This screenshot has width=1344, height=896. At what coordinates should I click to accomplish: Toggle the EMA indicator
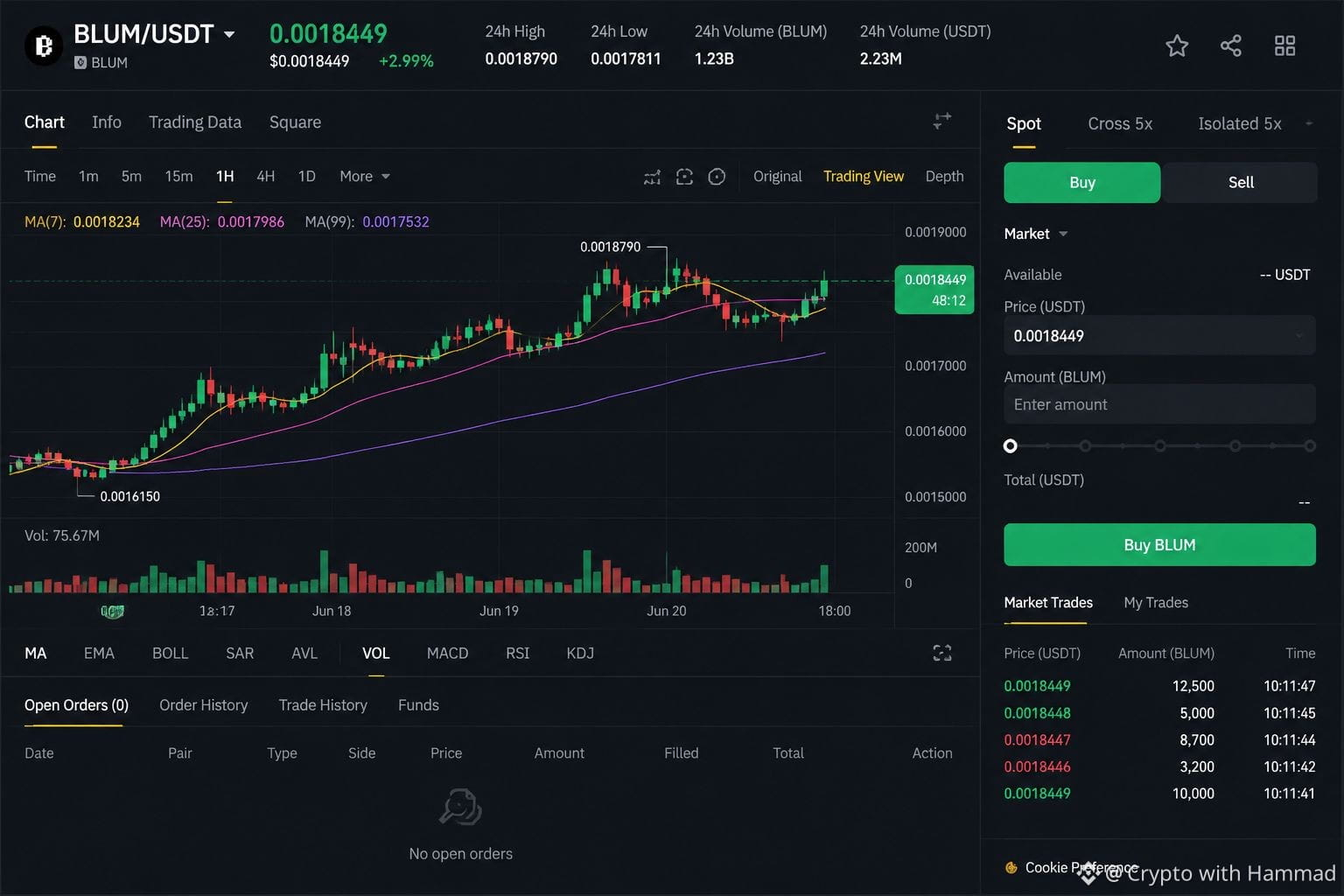[99, 653]
